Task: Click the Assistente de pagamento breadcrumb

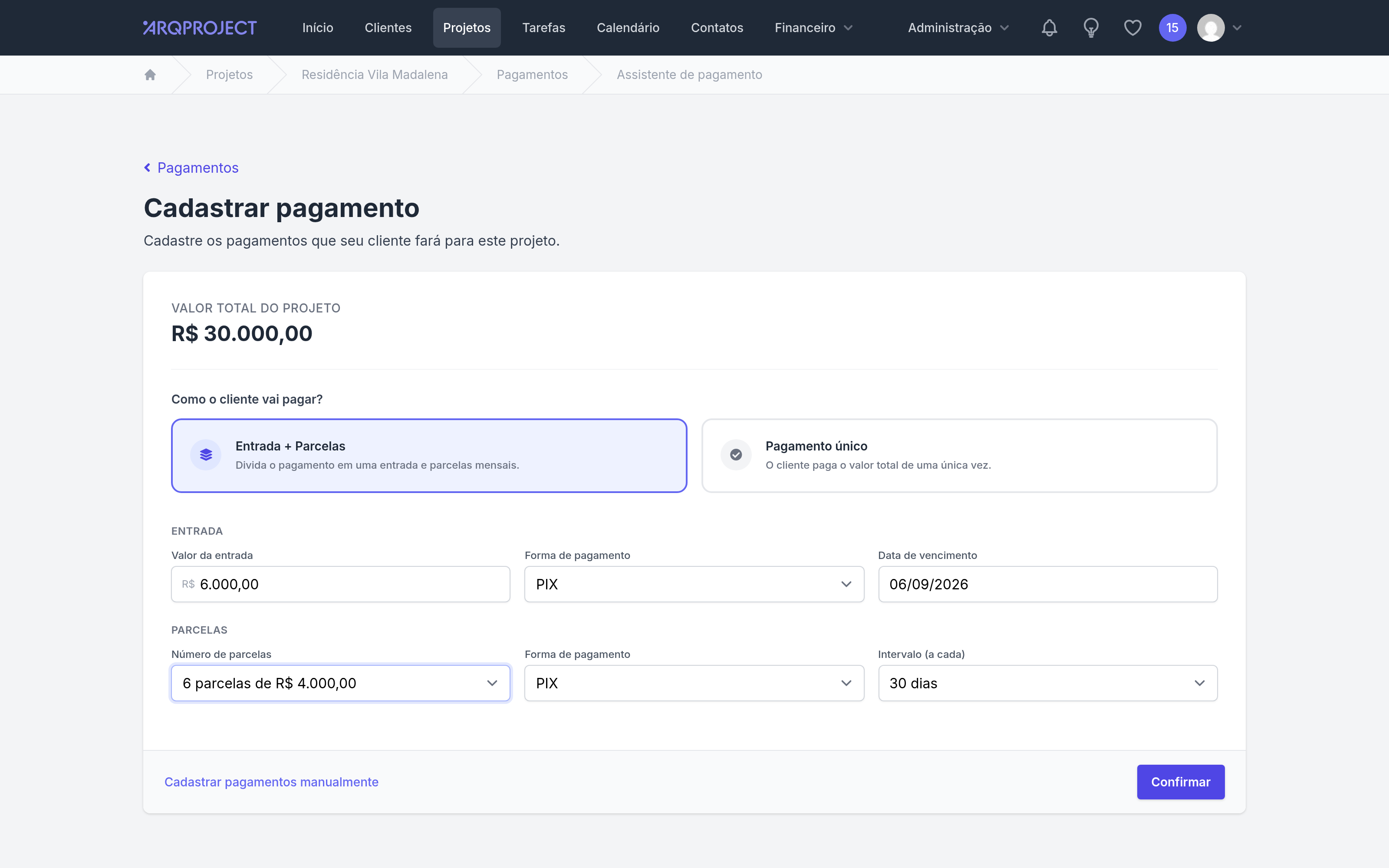Action: pos(689,75)
